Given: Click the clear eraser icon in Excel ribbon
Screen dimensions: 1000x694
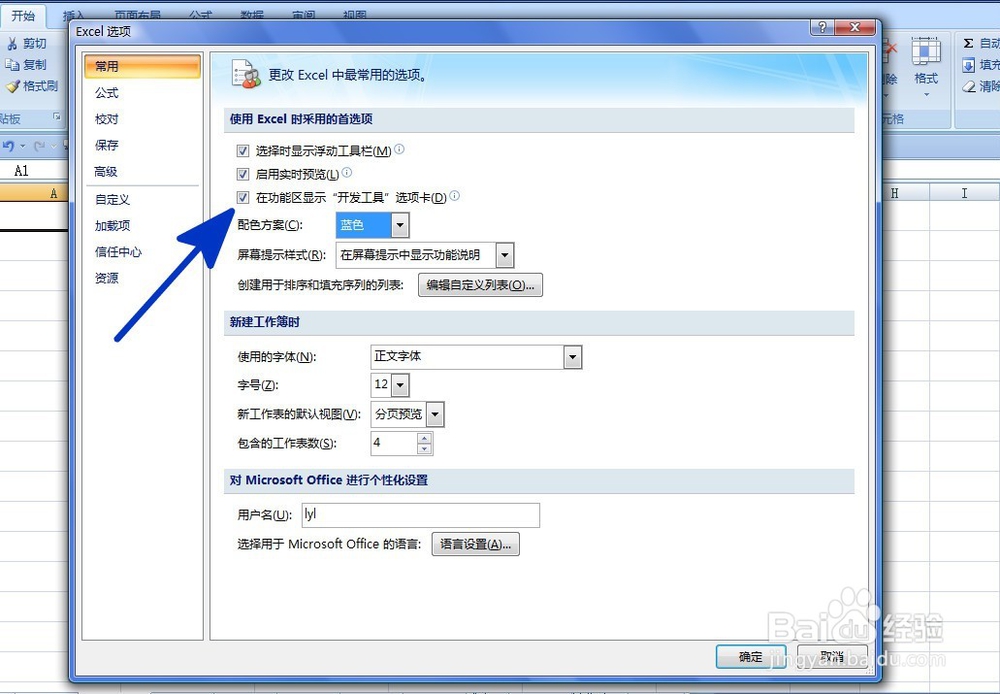Looking at the screenshot, I should point(969,86).
